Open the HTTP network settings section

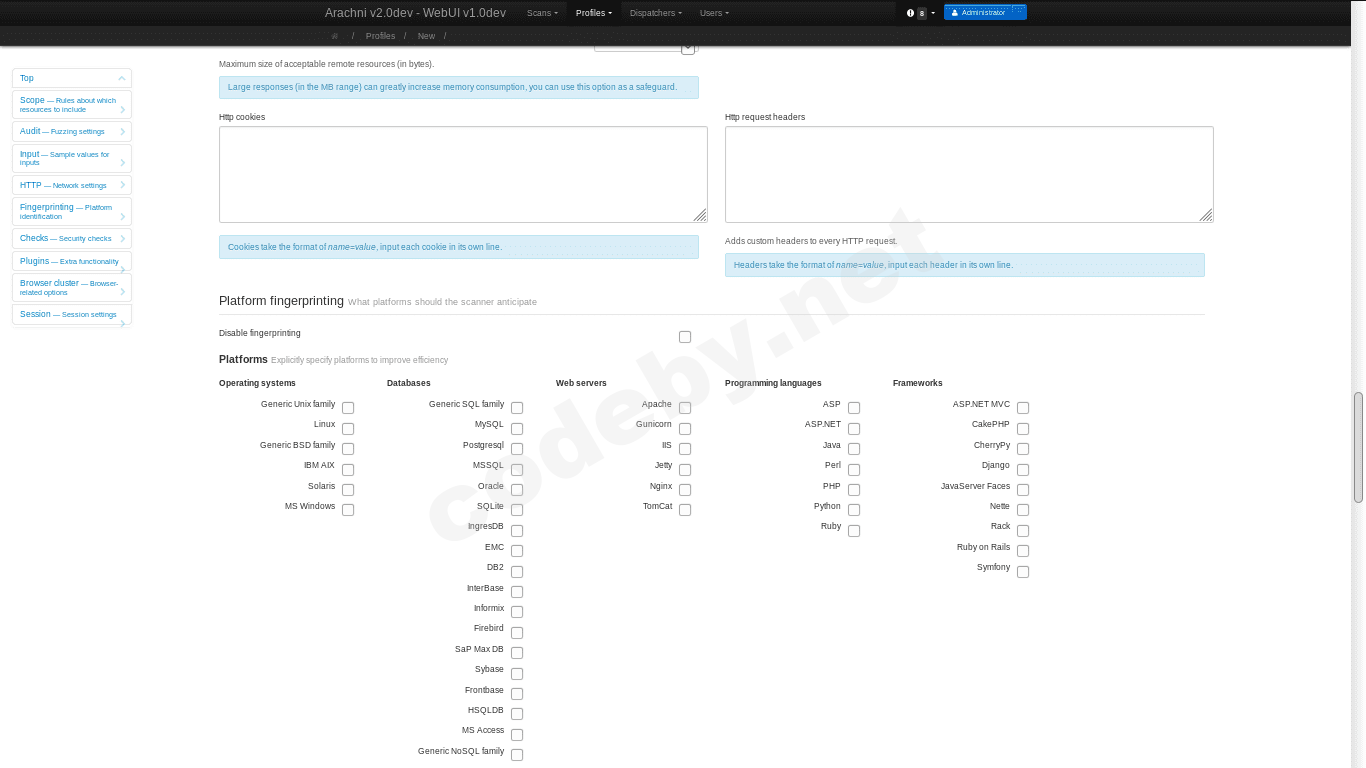coord(72,185)
